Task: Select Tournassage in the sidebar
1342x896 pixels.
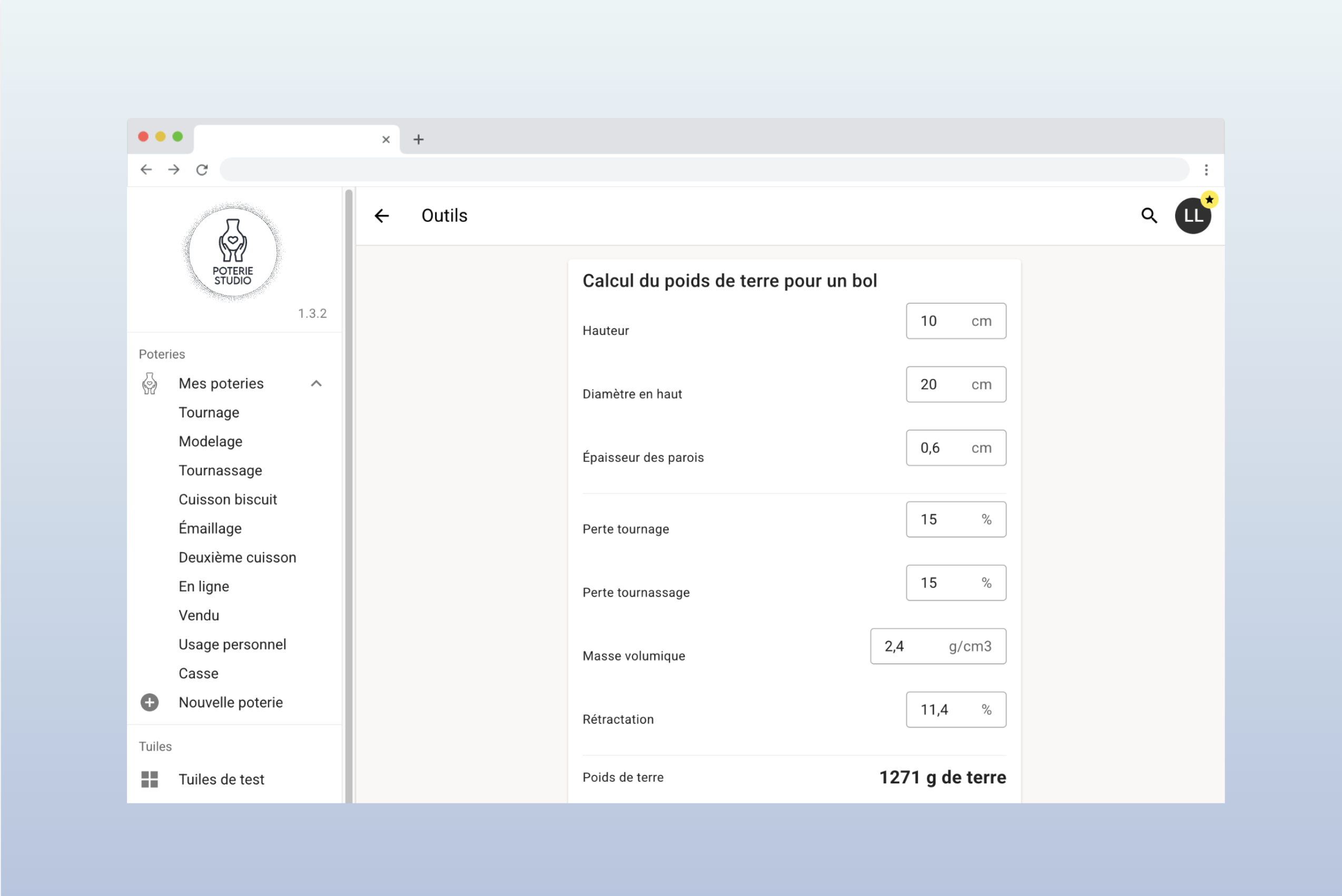Action: coord(221,470)
